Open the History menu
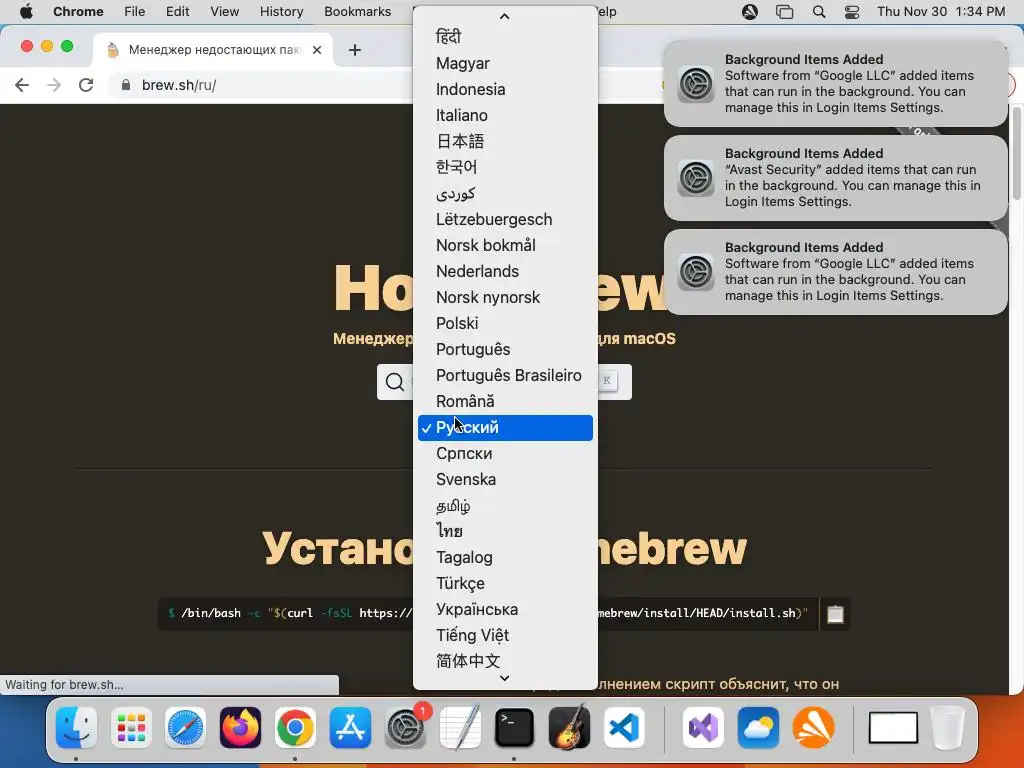The width and height of the screenshot is (1024, 768). (x=281, y=11)
